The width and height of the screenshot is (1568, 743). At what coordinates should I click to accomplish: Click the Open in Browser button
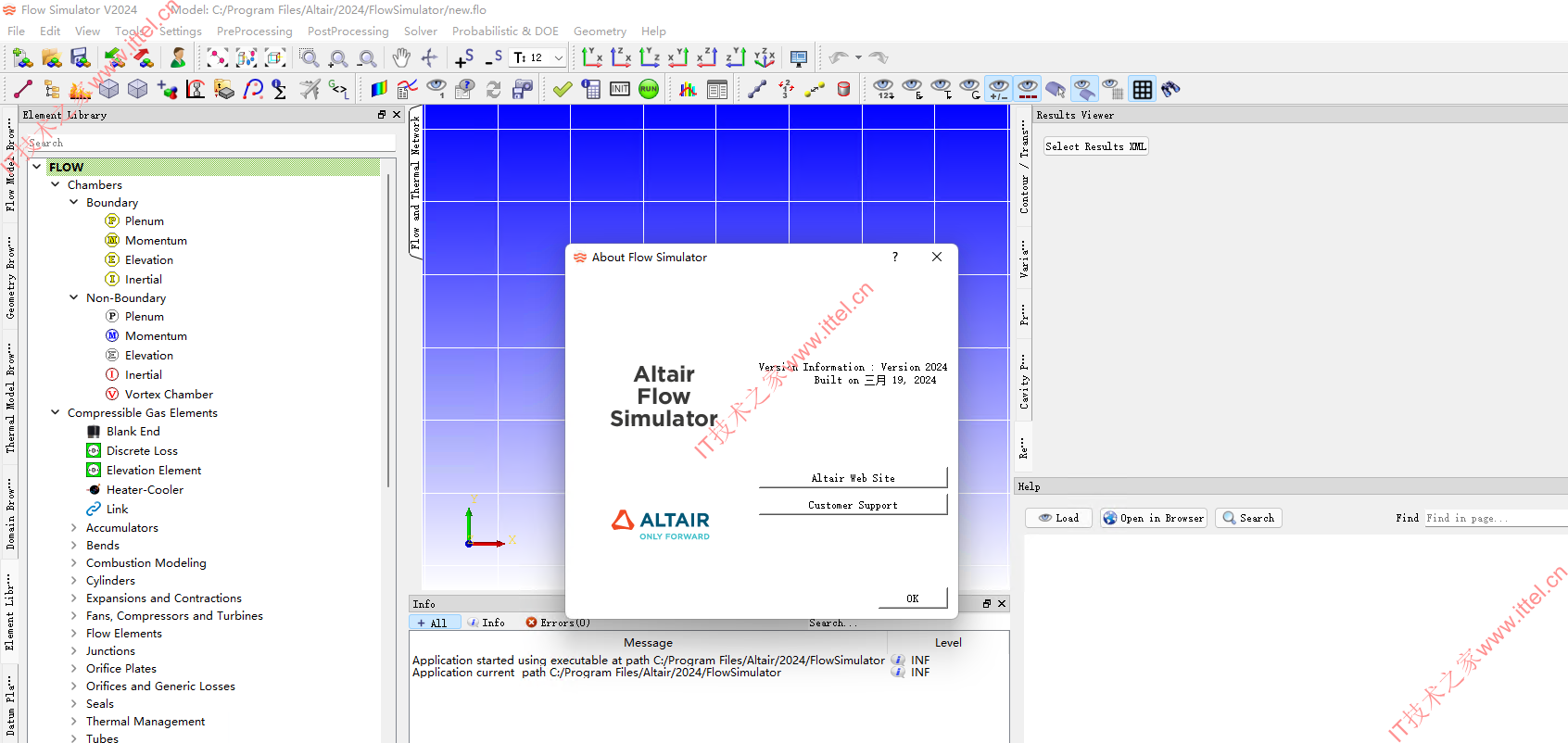(x=1153, y=518)
